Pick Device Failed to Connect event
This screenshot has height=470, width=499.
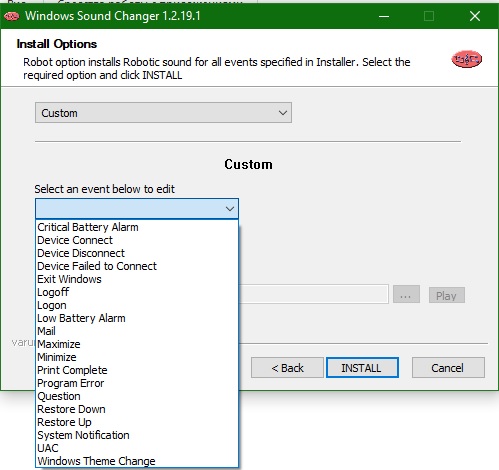(137, 266)
